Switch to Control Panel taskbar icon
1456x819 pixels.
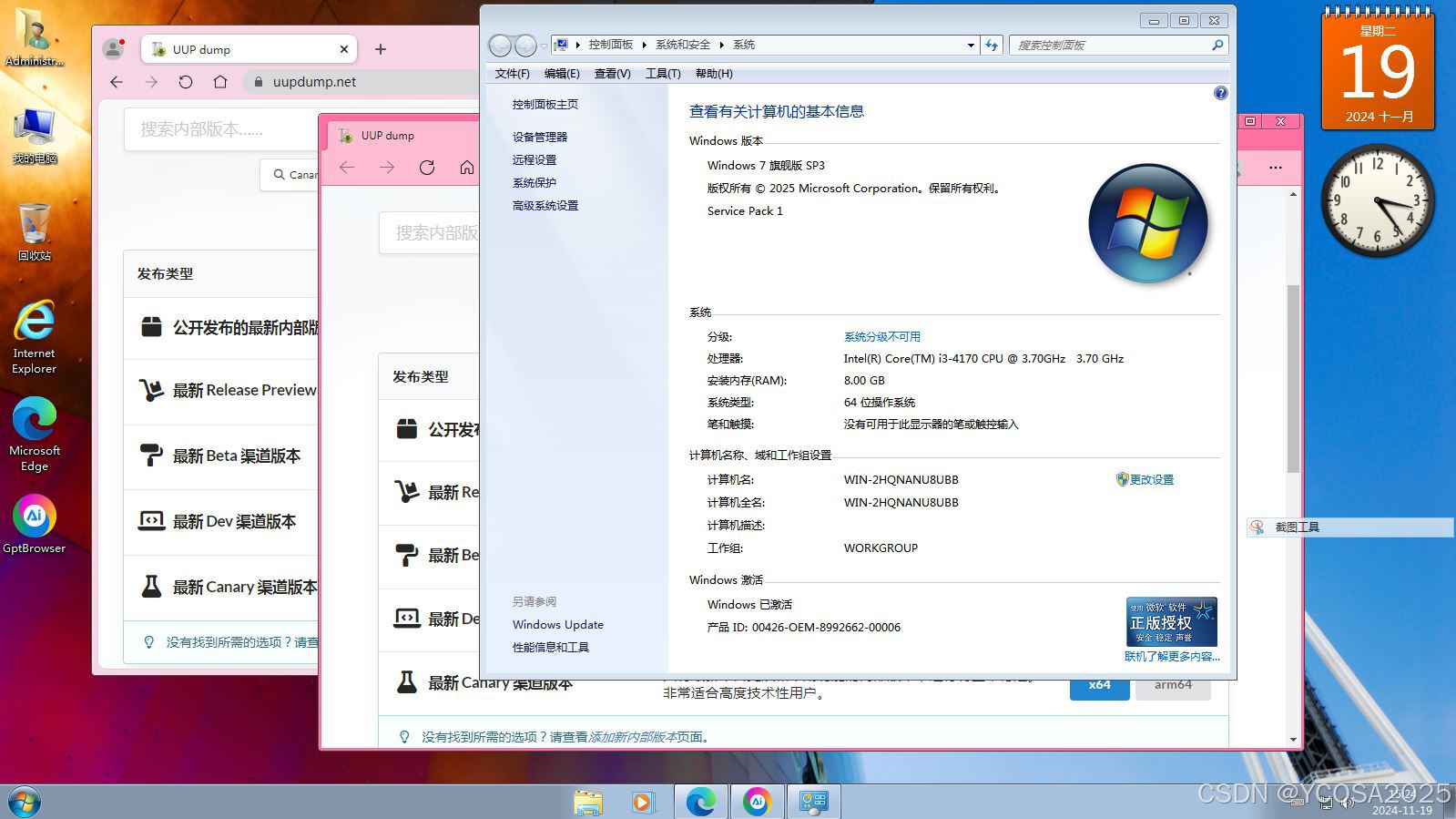tap(813, 802)
